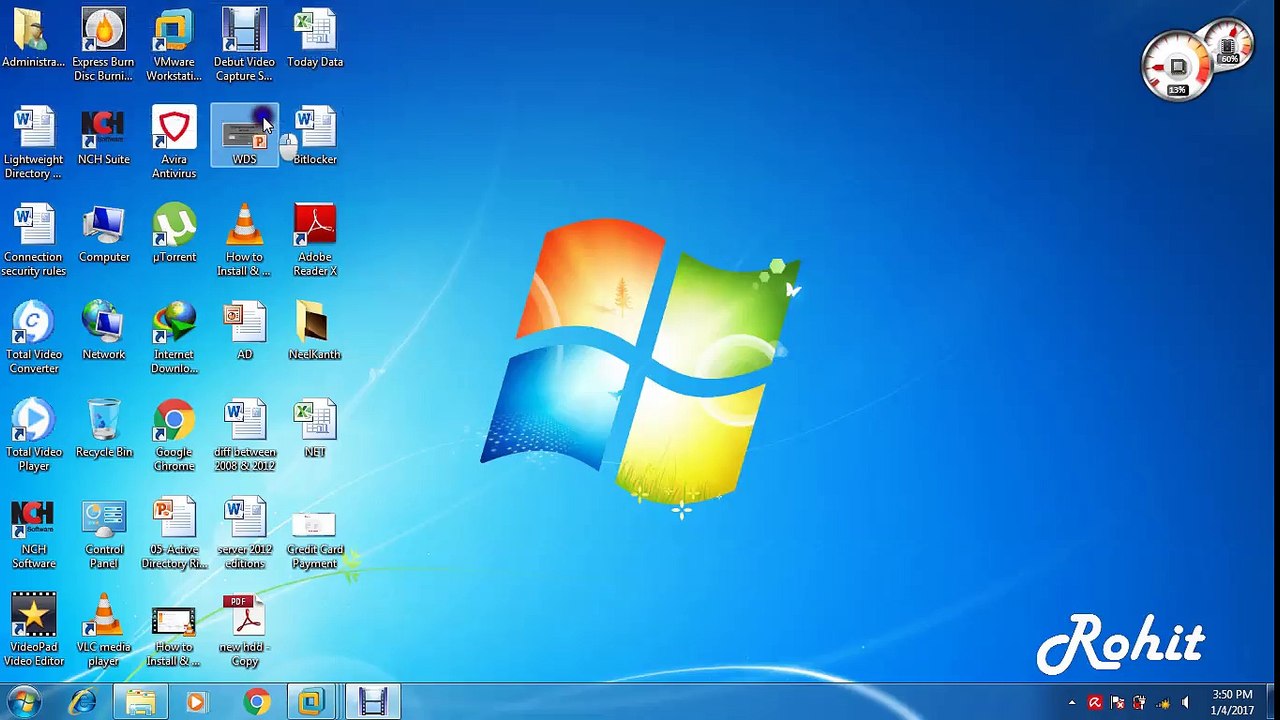Select the Total Video Player shortcut

pyautogui.click(x=33, y=435)
